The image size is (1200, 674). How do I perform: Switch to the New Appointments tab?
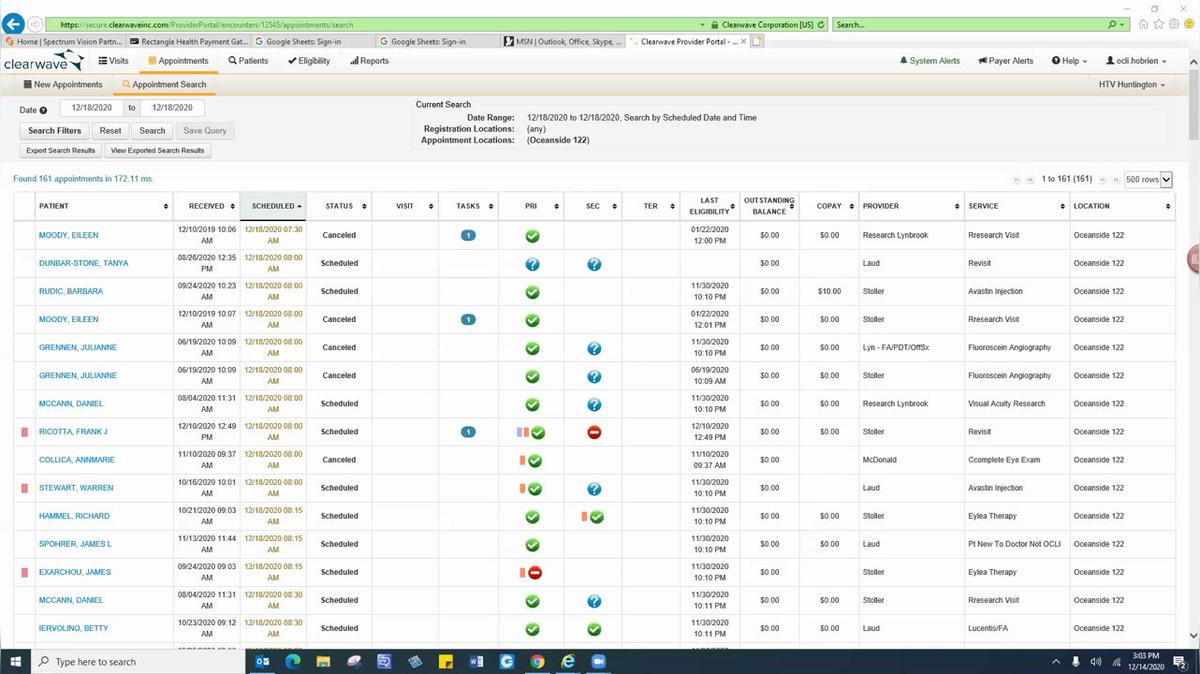point(62,85)
